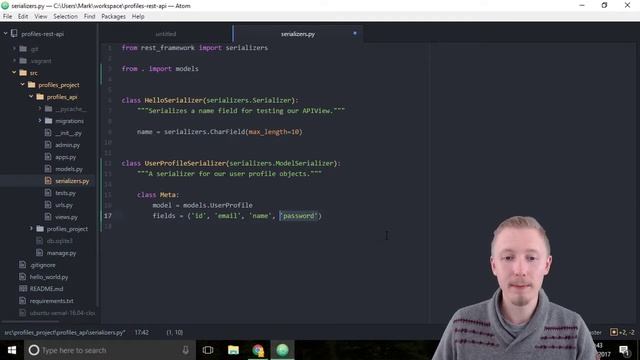The width and height of the screenshot is (640, 360).
Task: Open the Find menu
Action: click(x=89, y=16)
